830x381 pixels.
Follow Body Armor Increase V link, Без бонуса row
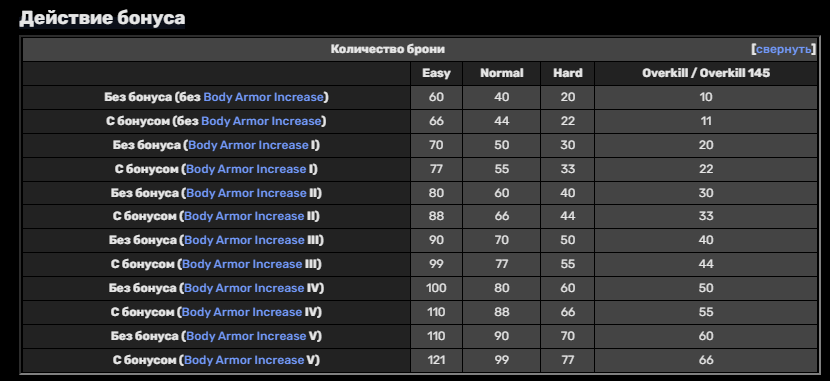click(246, 336)
